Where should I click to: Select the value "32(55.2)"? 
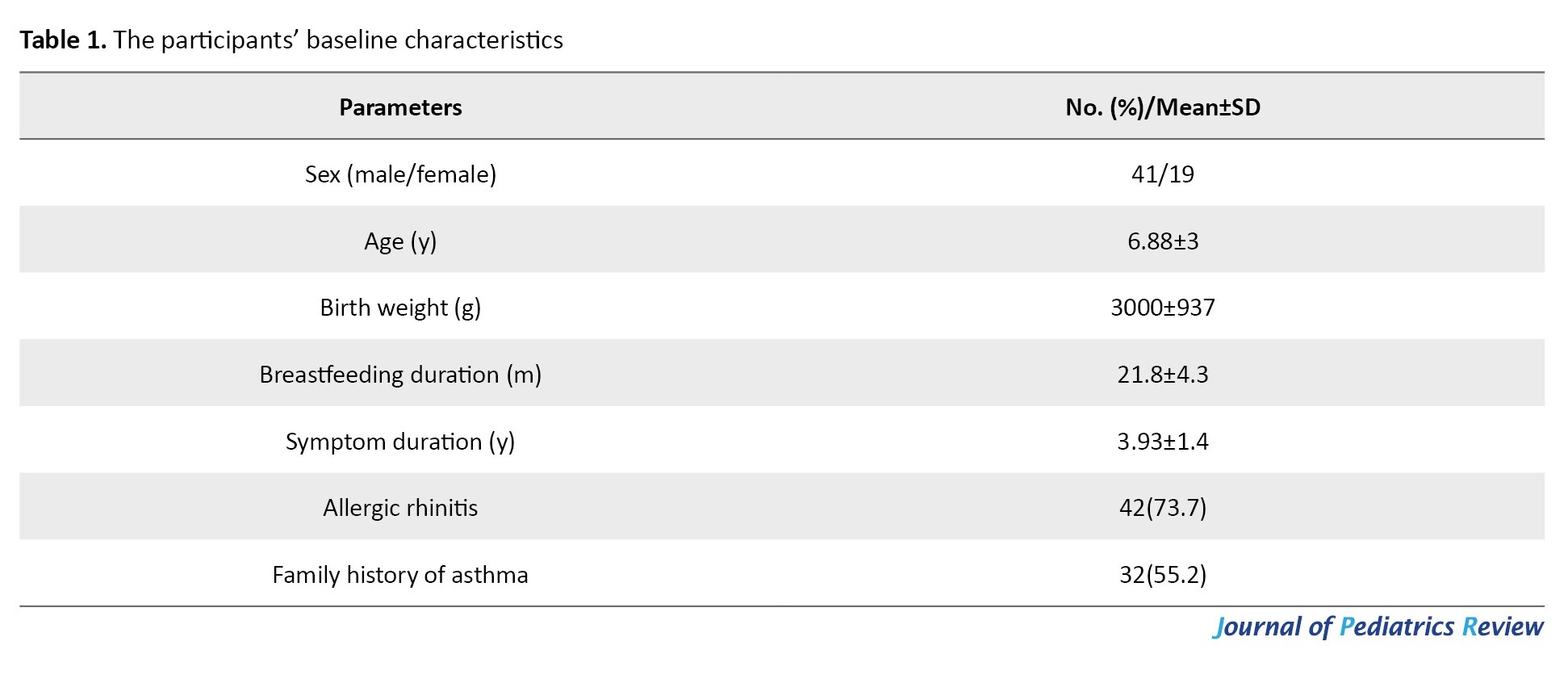(1162, 575)
